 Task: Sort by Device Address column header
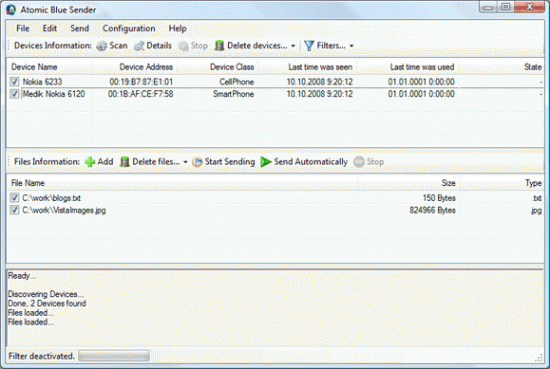[x=134, y=67]
